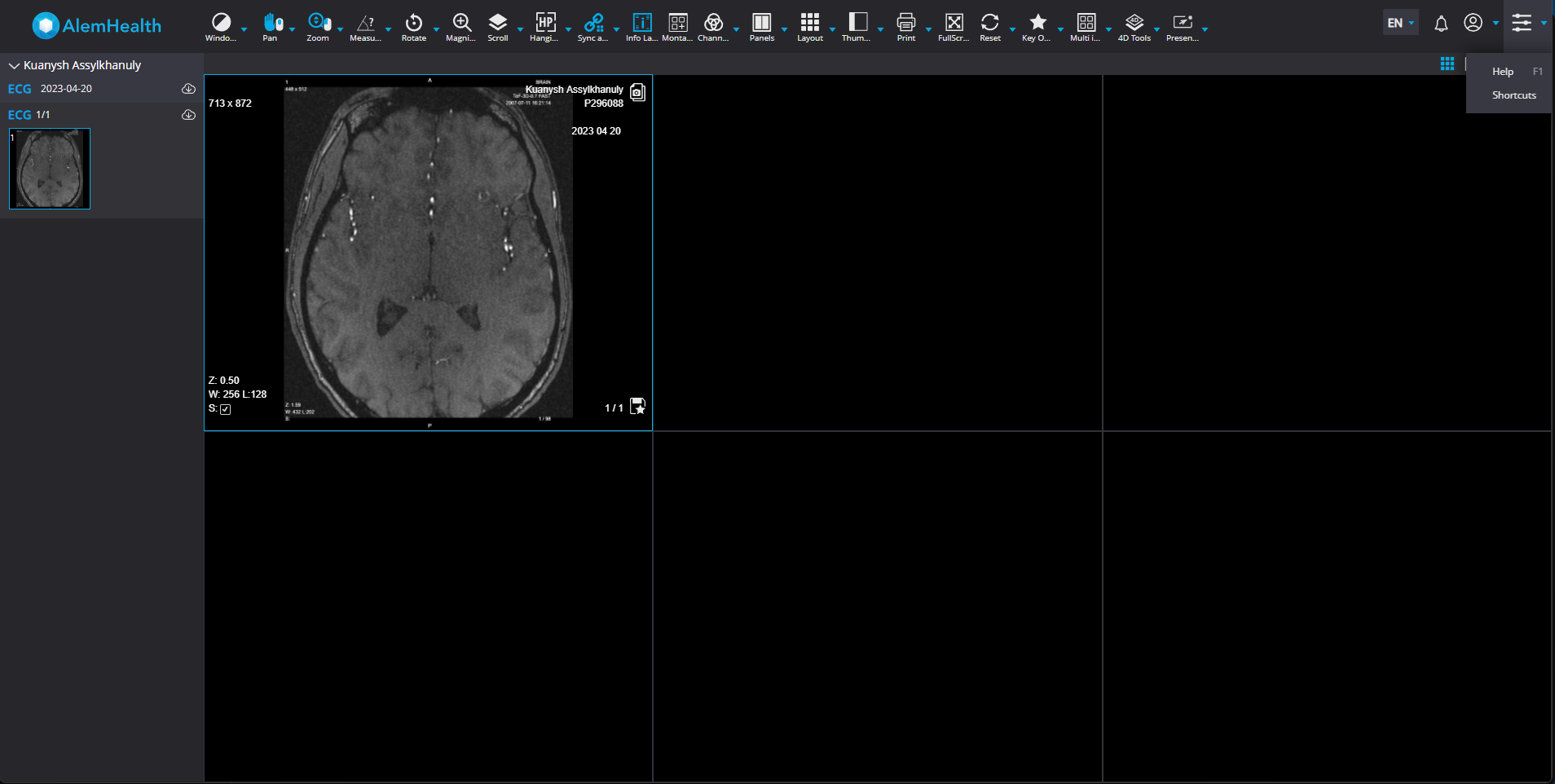The width and height of the screenshot is (1555, 784).
Task: Enable the Magnifier tool
Action: [x=461, y=26]
